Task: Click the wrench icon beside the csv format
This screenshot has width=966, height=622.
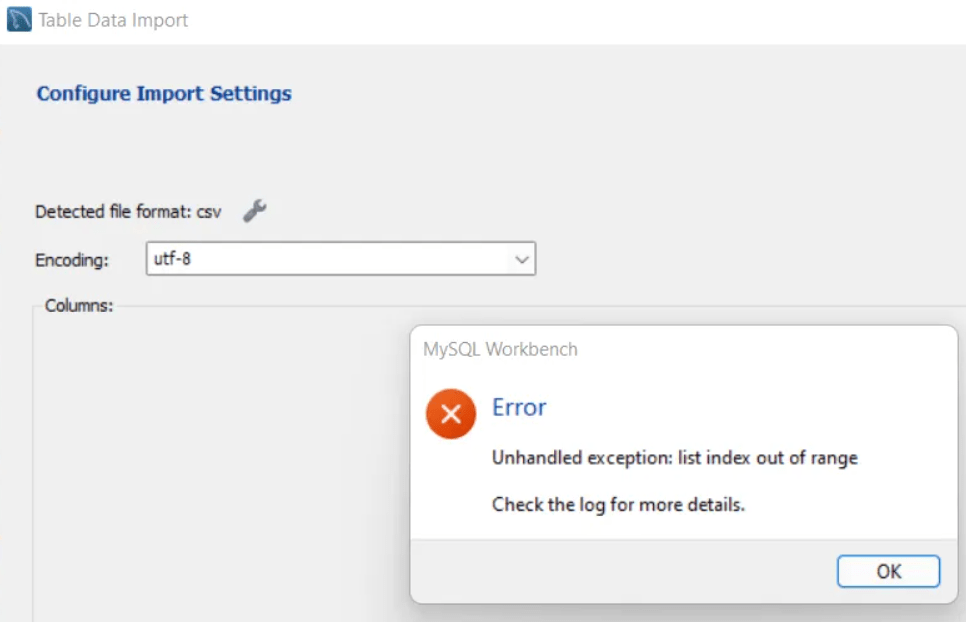Action: pyautogui.click(x=255, y=211)
